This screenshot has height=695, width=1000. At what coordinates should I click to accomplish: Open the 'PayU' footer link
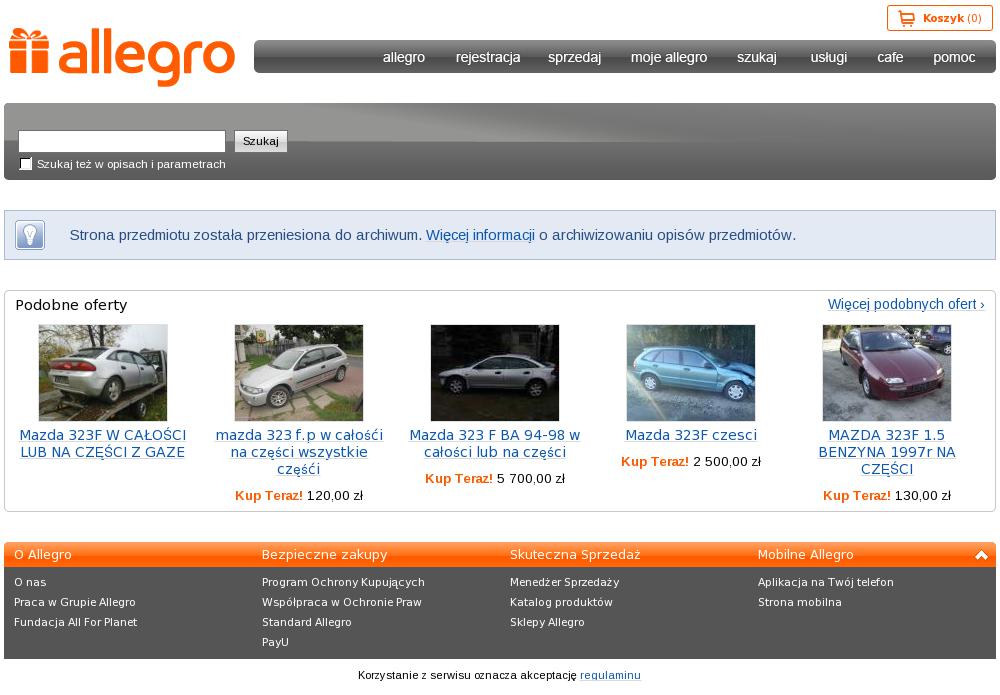click(x=276, y=643)
